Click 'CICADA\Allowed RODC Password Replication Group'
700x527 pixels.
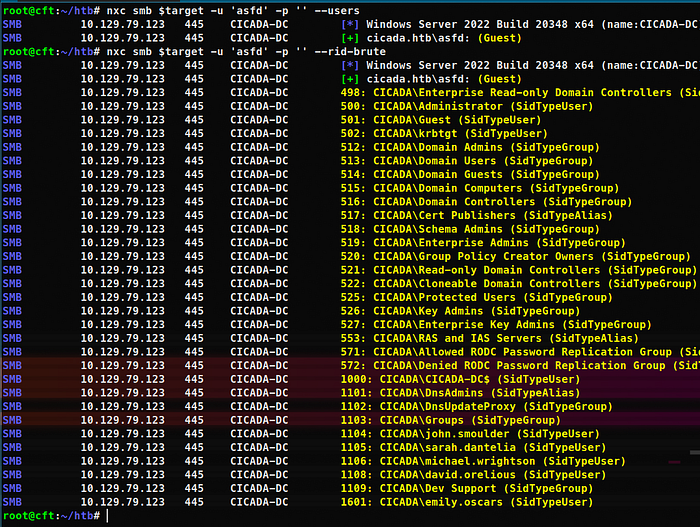click(520, 352)
